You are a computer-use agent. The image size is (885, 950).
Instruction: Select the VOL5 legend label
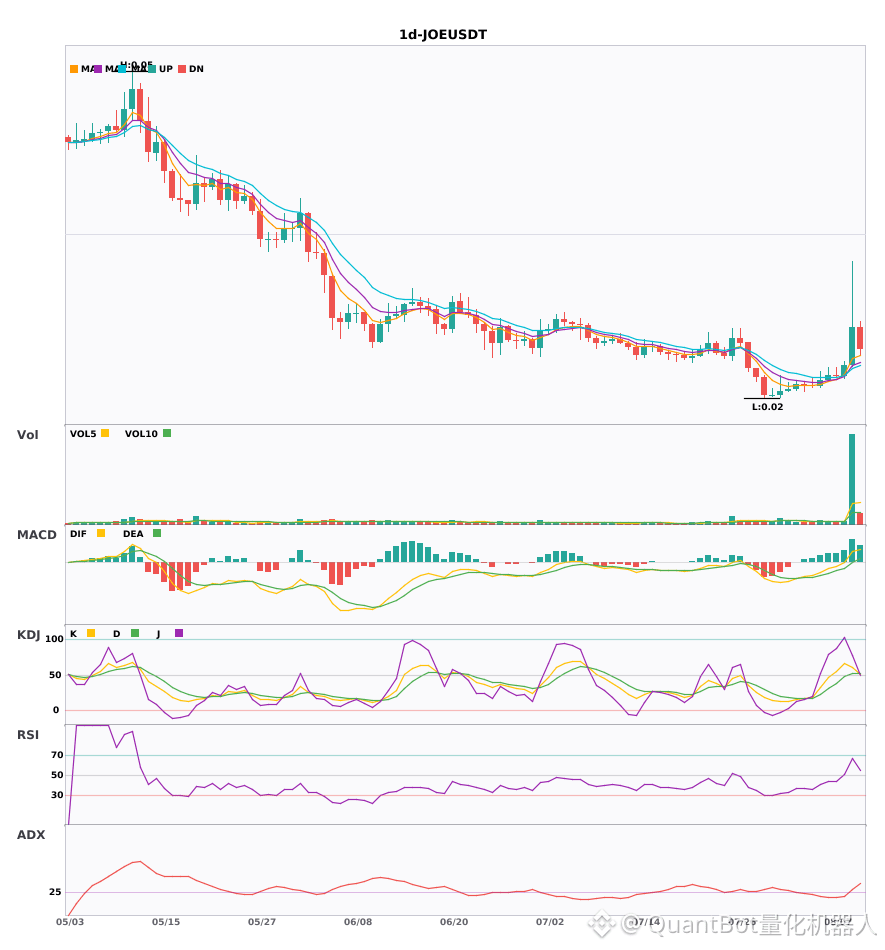click(x=83, y=434)
